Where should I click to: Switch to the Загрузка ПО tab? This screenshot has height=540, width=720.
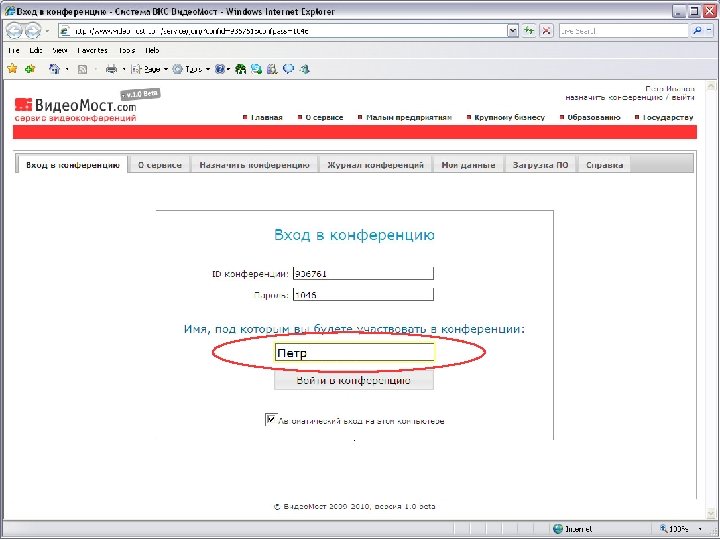point(540,165)
